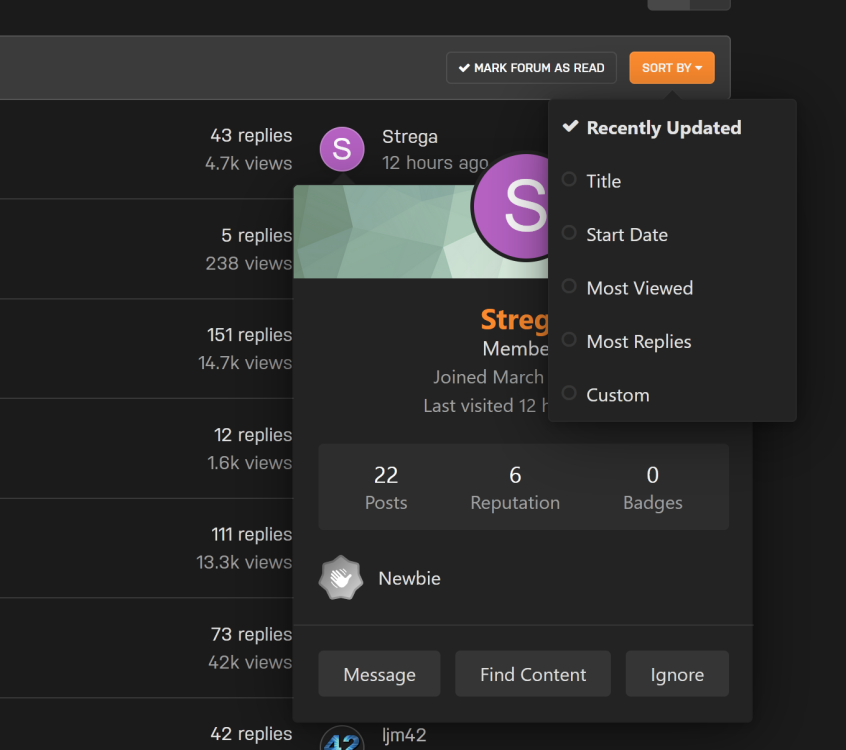Click the Message button

[379, 674]
